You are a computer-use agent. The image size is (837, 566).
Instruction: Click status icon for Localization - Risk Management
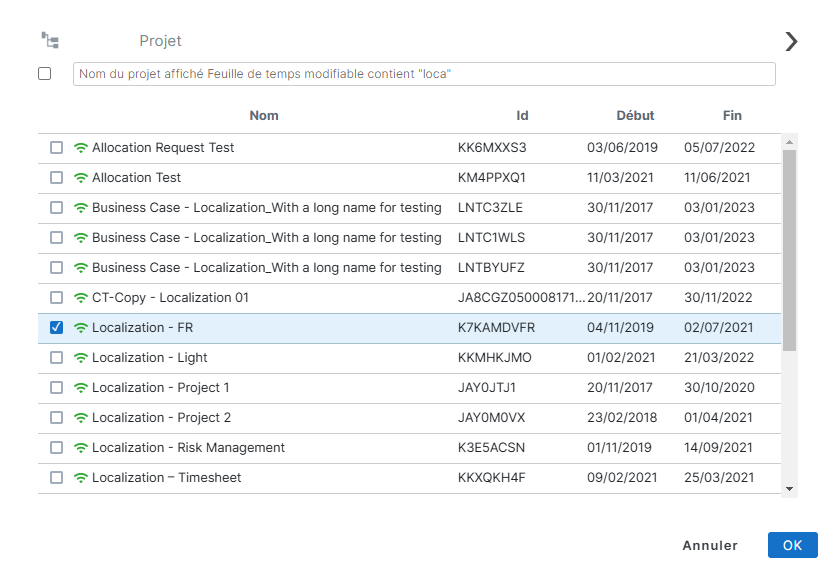point(81,448)
